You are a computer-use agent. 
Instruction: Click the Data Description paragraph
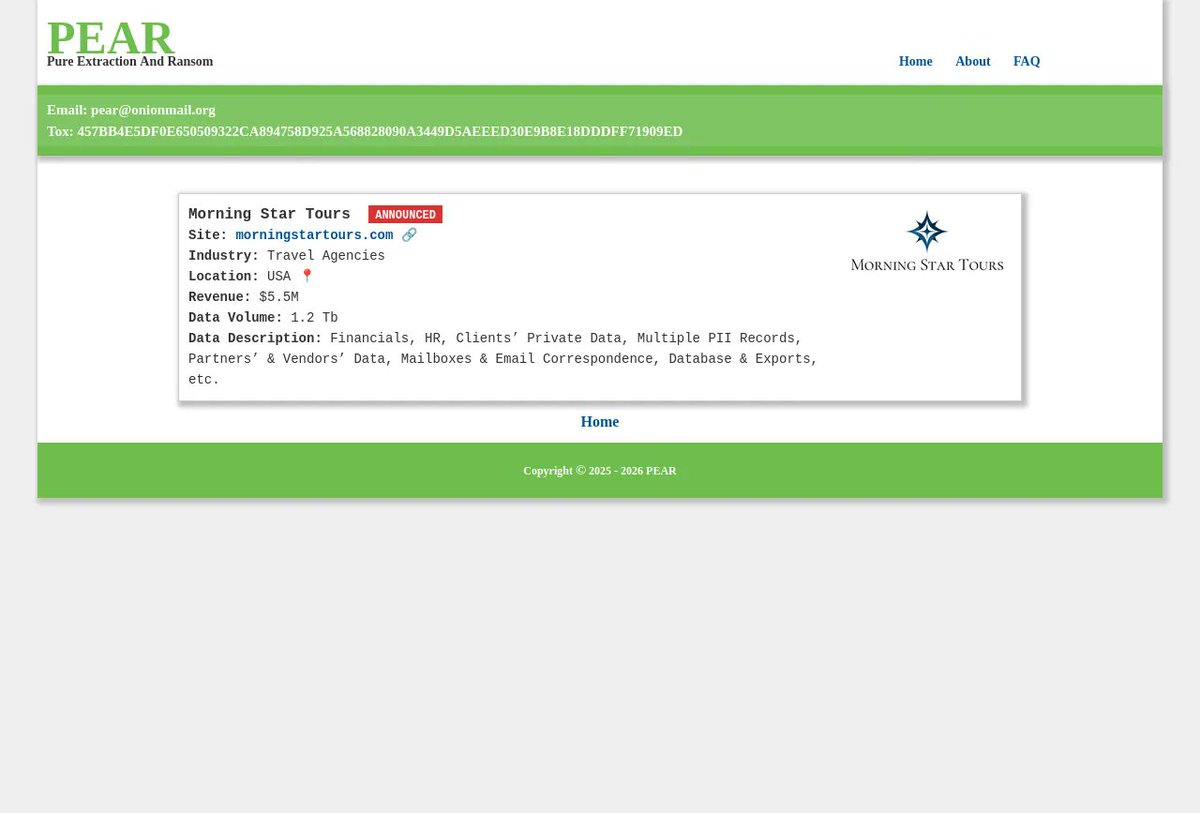[503, 359]
